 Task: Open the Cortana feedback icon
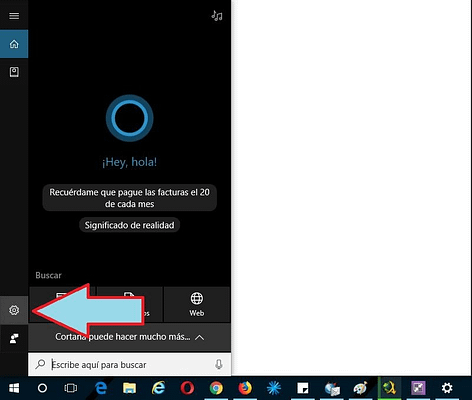coord(14,338)
